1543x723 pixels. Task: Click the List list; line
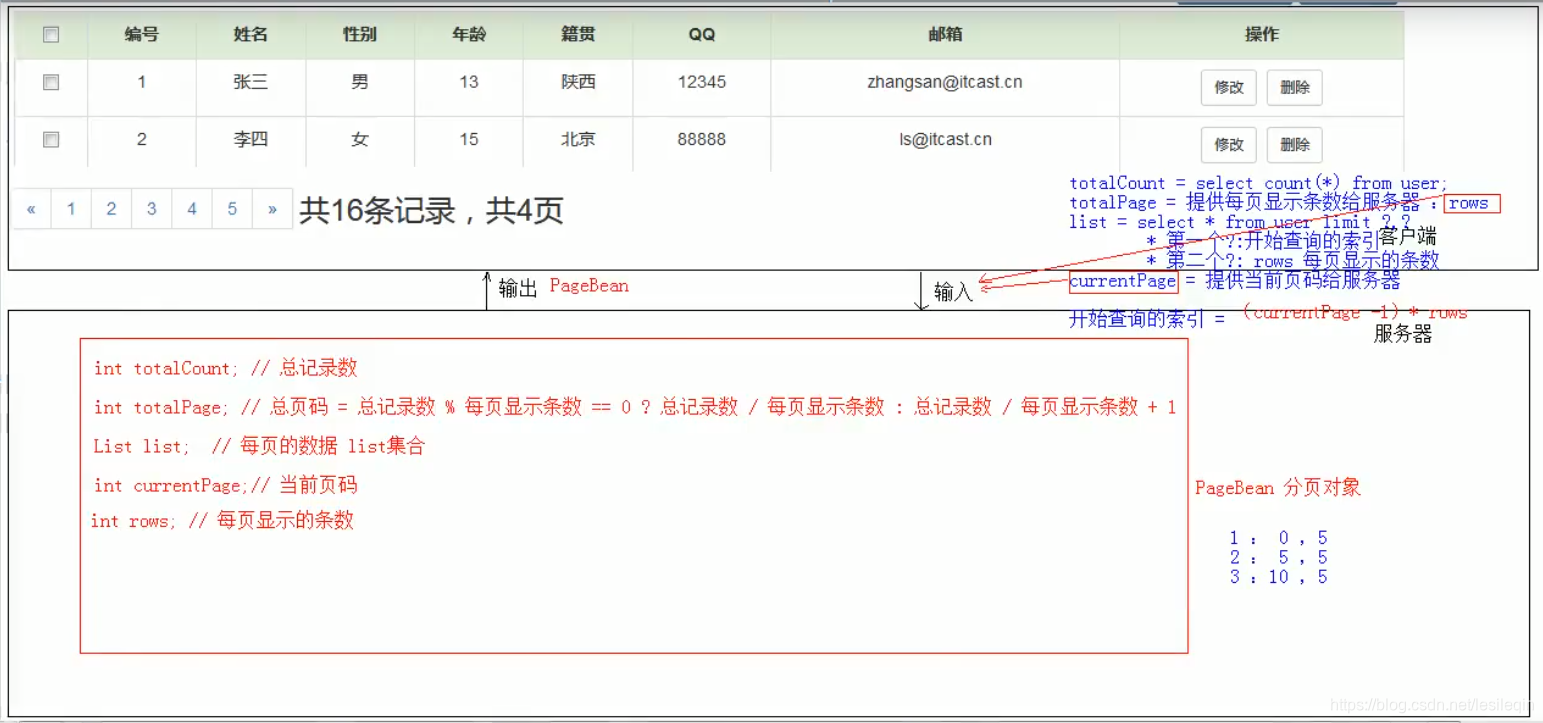(259, 446)
